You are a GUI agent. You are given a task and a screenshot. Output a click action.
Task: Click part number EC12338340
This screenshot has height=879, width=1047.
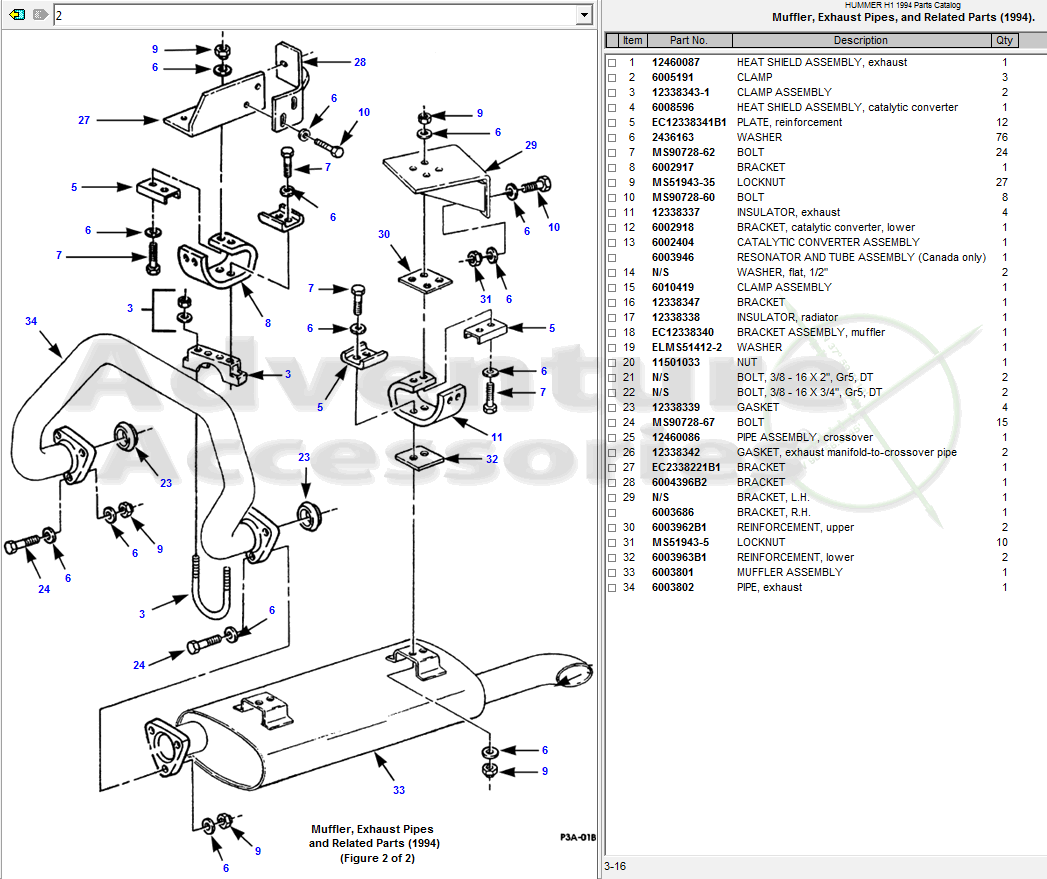pos(682,332)
